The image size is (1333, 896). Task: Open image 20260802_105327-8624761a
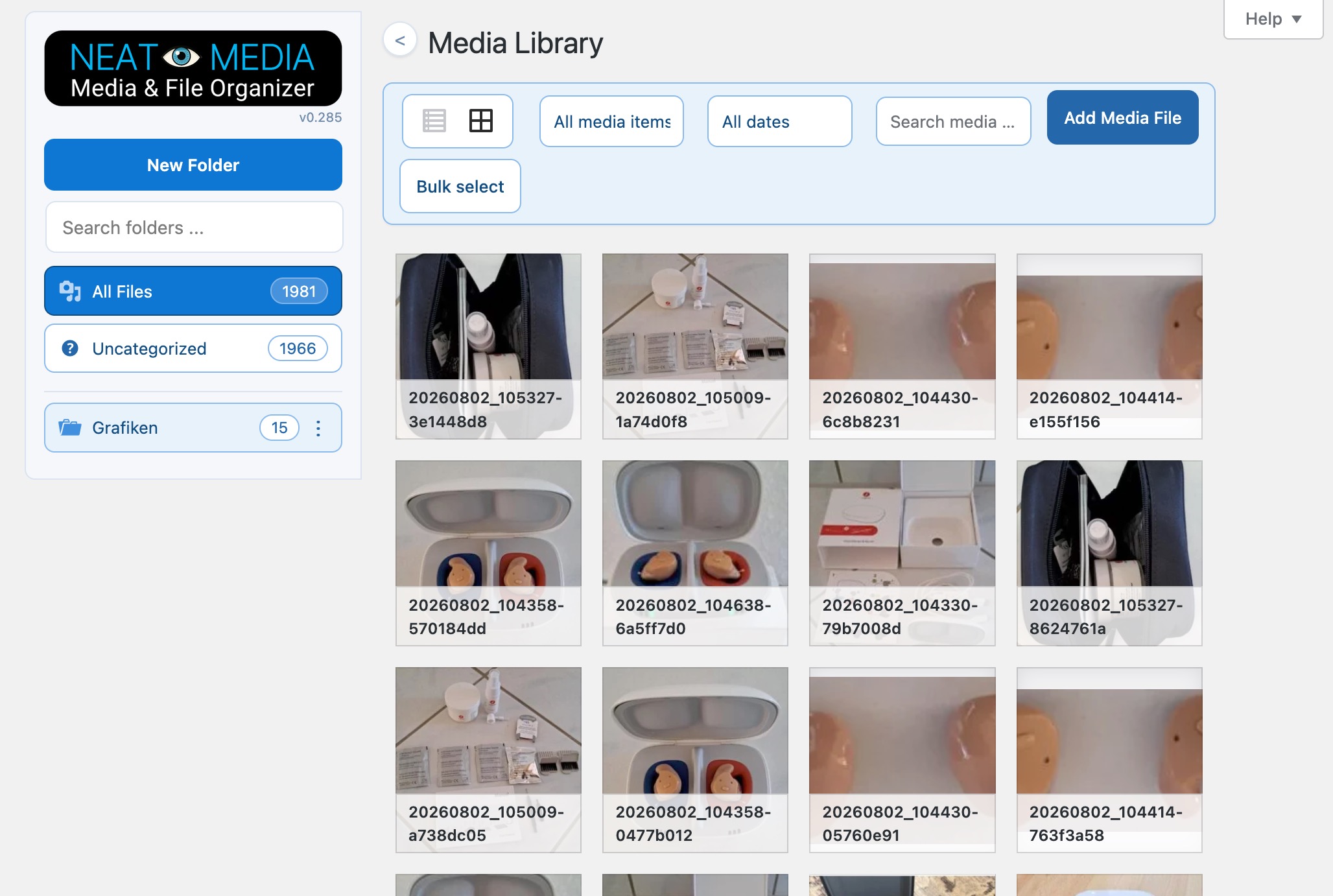(x=1109, y=553)
